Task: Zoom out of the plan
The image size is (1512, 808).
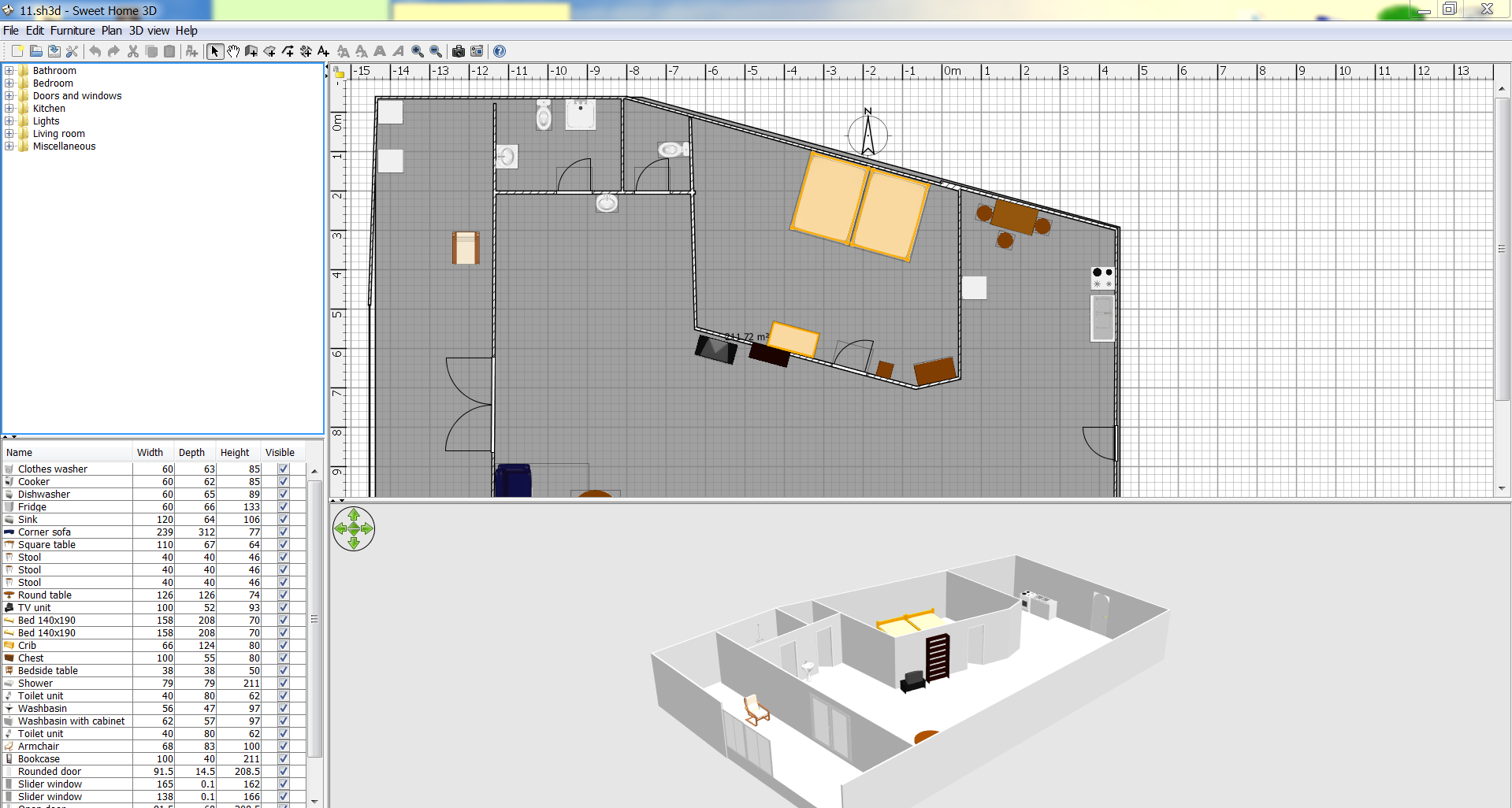Action: click(436, 51)
